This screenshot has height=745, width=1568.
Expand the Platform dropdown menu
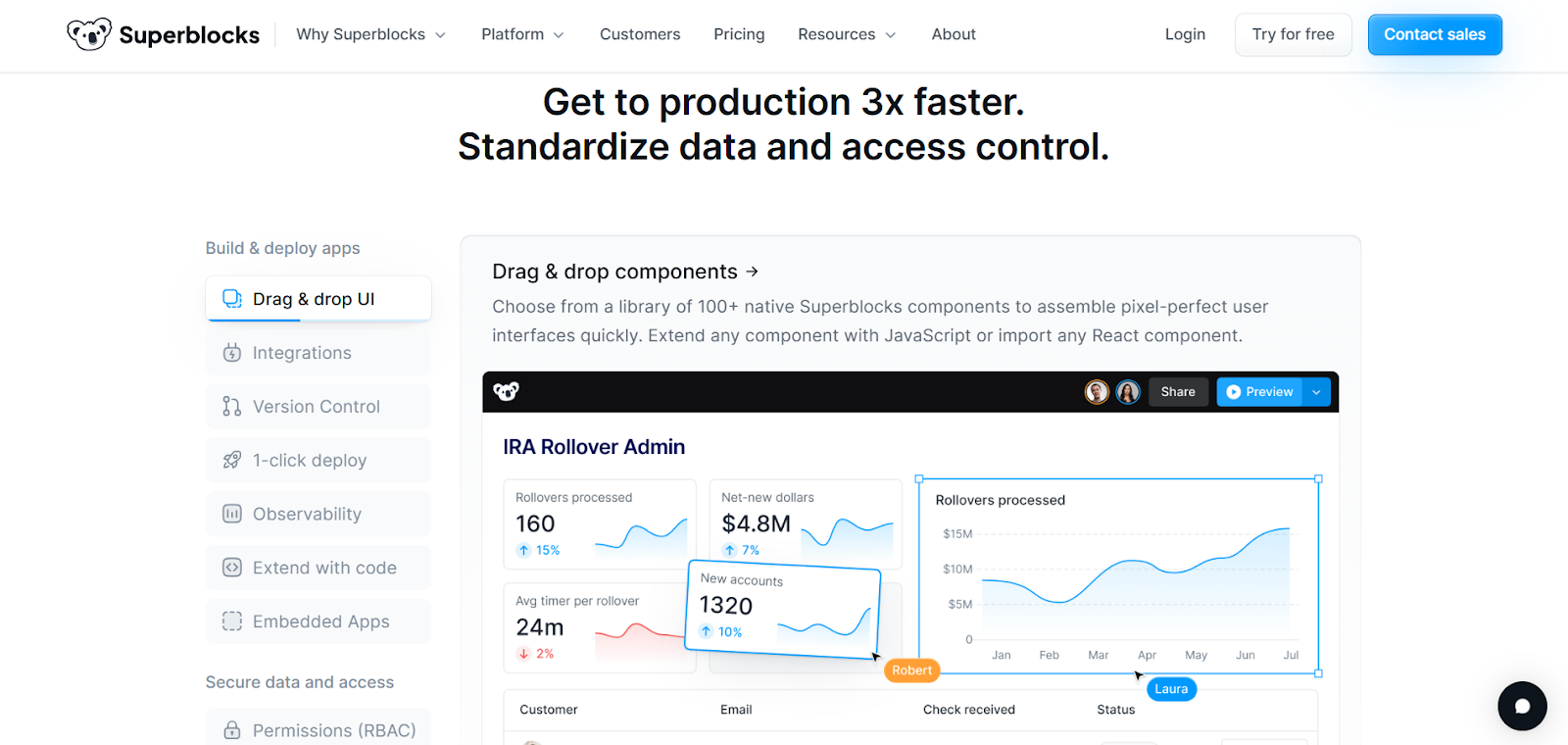click(522, 34)
